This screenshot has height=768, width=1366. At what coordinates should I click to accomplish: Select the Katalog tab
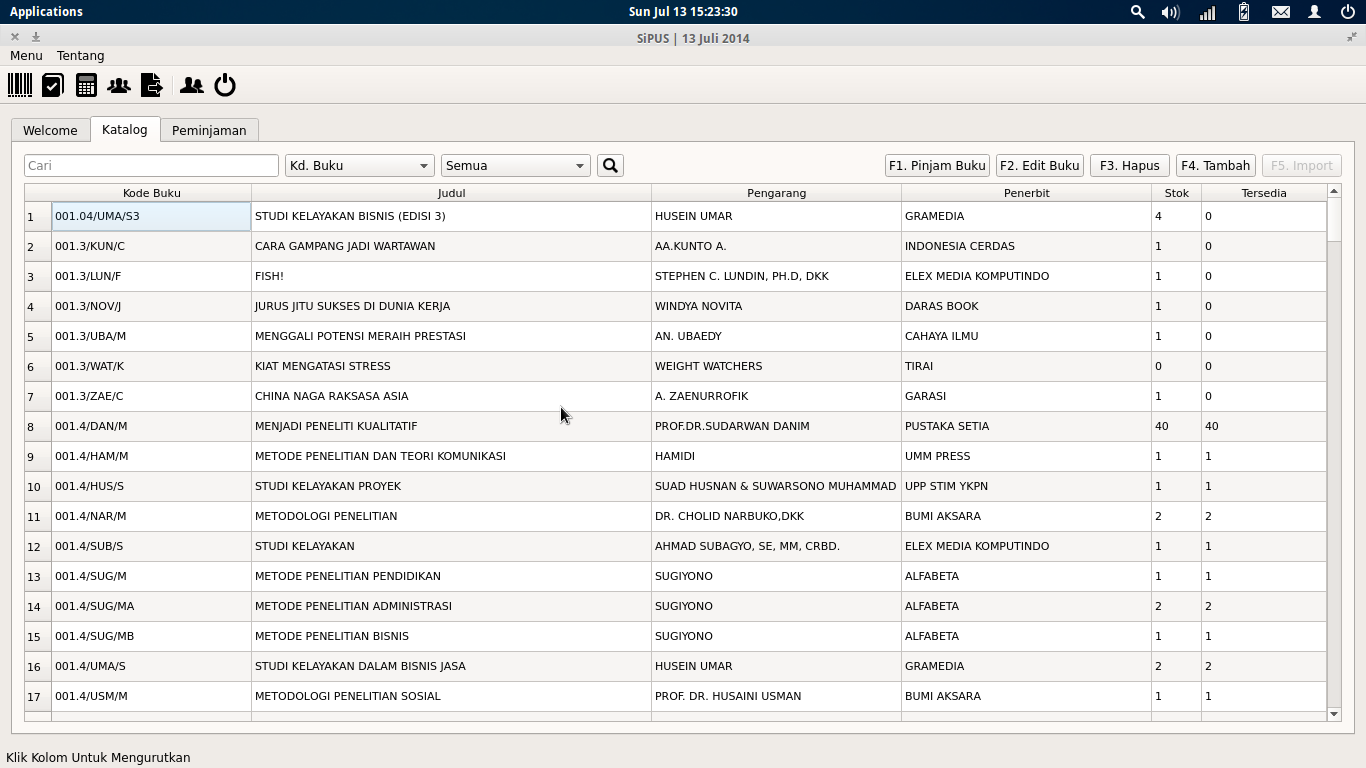125,129
